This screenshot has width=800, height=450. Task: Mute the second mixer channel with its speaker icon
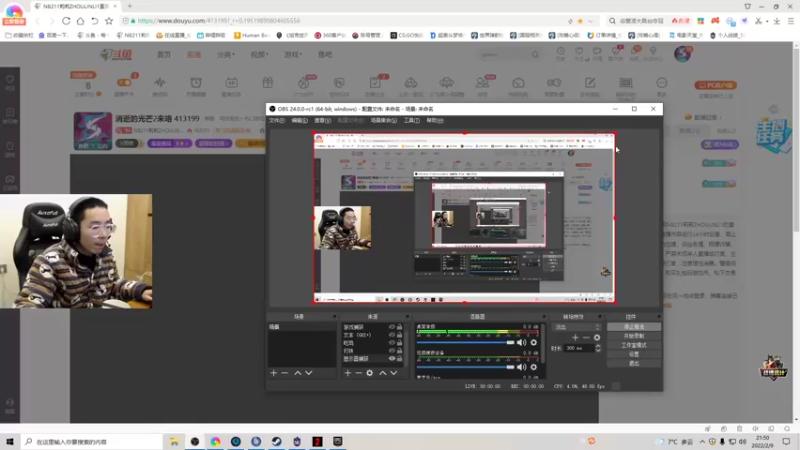click(521, 367)
